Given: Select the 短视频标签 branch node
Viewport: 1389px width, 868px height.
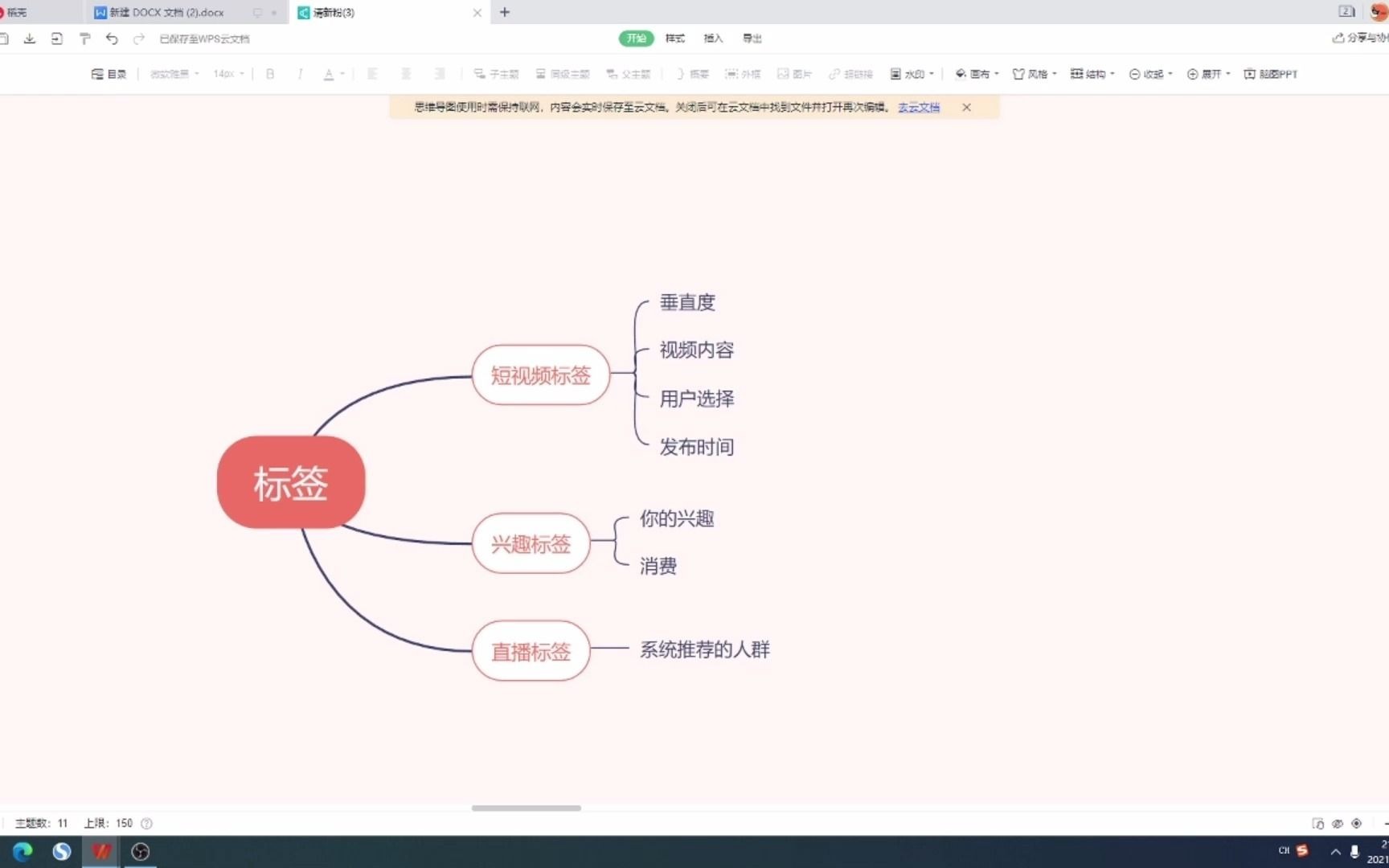Looking at the screenshot, I should 541,375.
